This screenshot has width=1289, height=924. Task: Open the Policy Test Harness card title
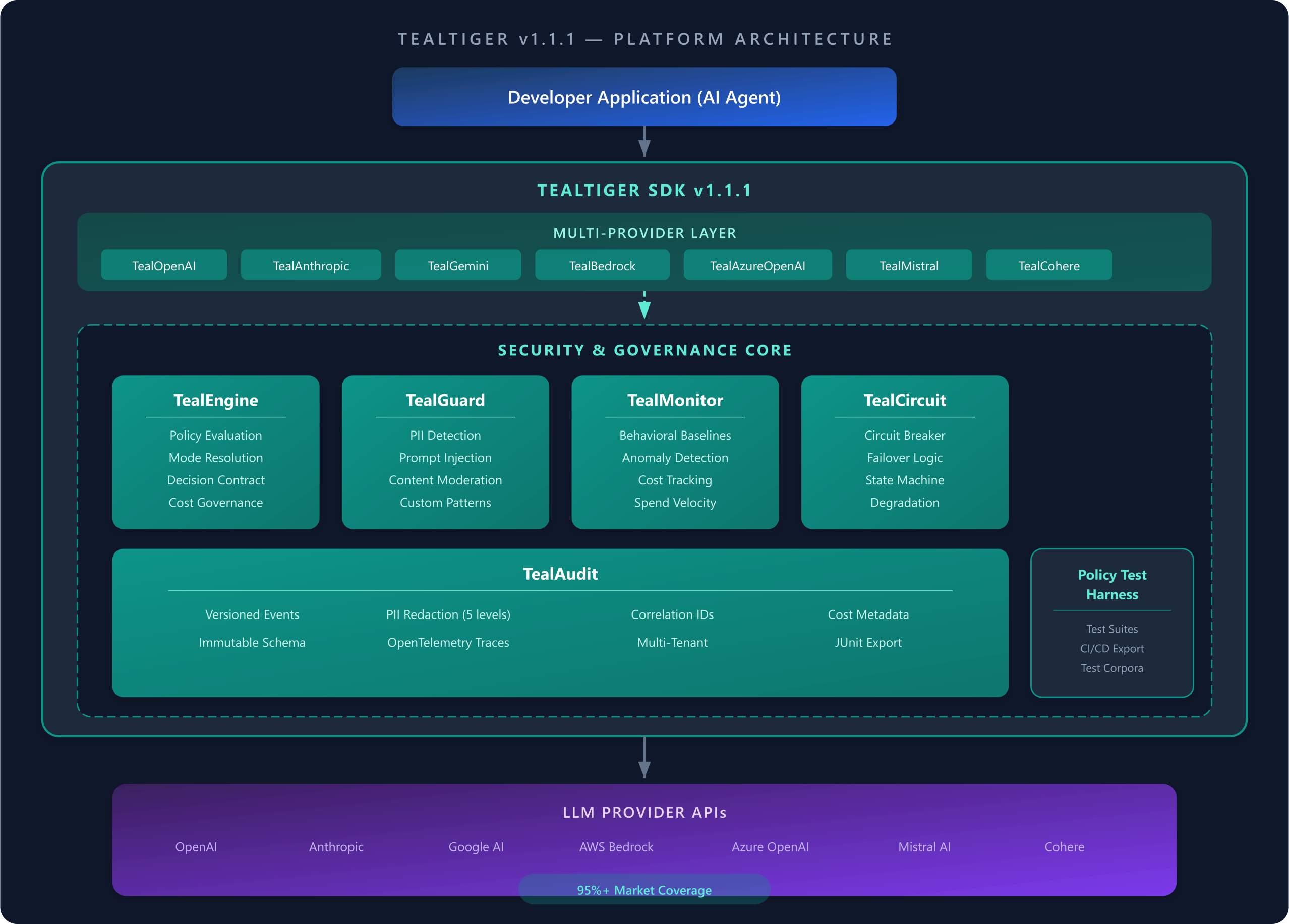[x=1111, y=584]
